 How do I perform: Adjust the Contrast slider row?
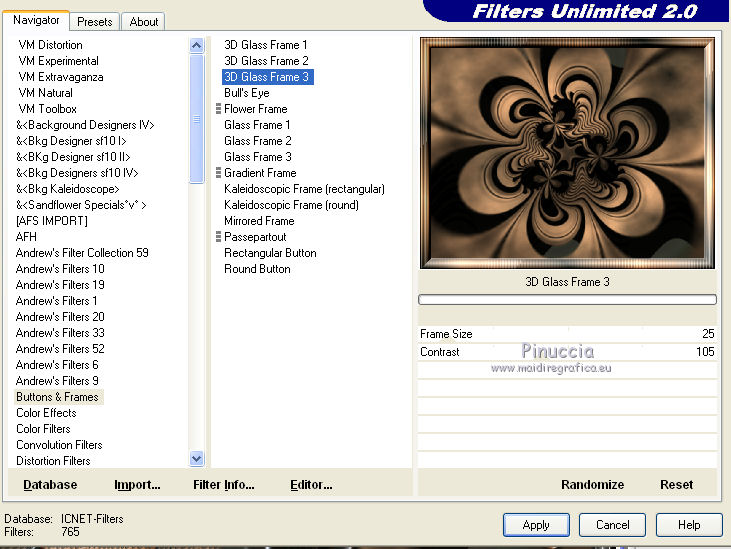coord(567,352)
